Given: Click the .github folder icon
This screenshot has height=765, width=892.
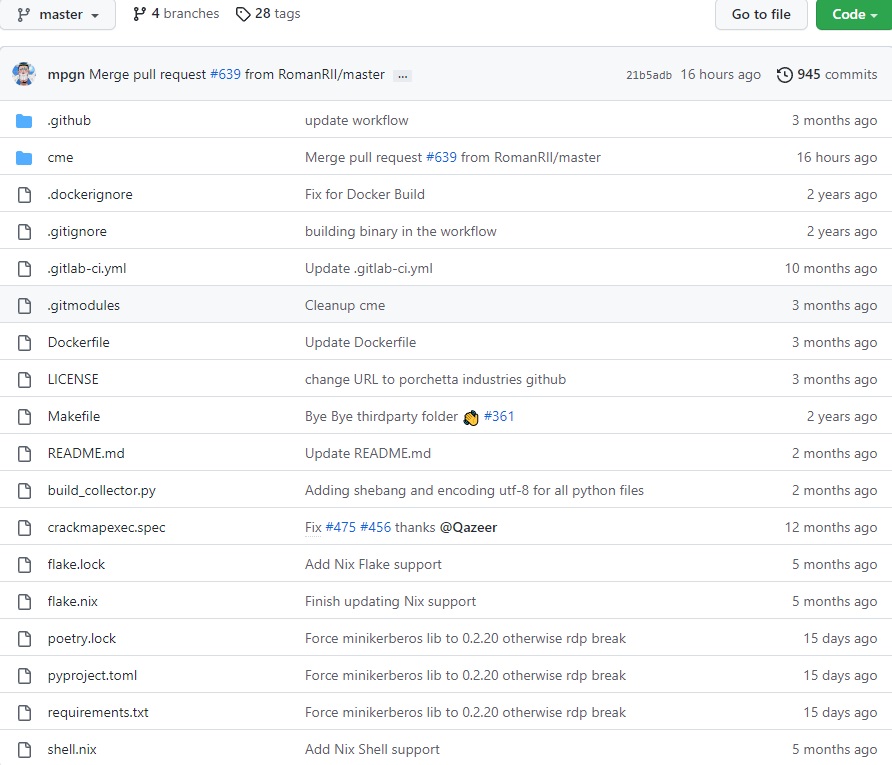Looking at the screenshot, I should (24, 121).
